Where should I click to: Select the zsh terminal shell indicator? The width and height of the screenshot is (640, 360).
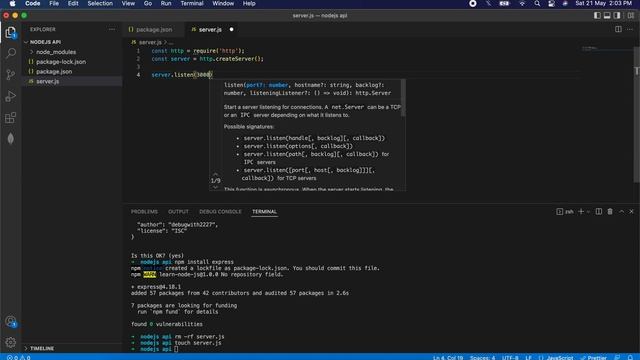tap(565, 211)
